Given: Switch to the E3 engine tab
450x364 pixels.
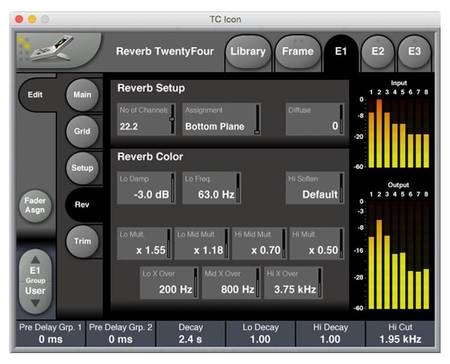Looking at the screenshot, I should click(x=414, y=52).
